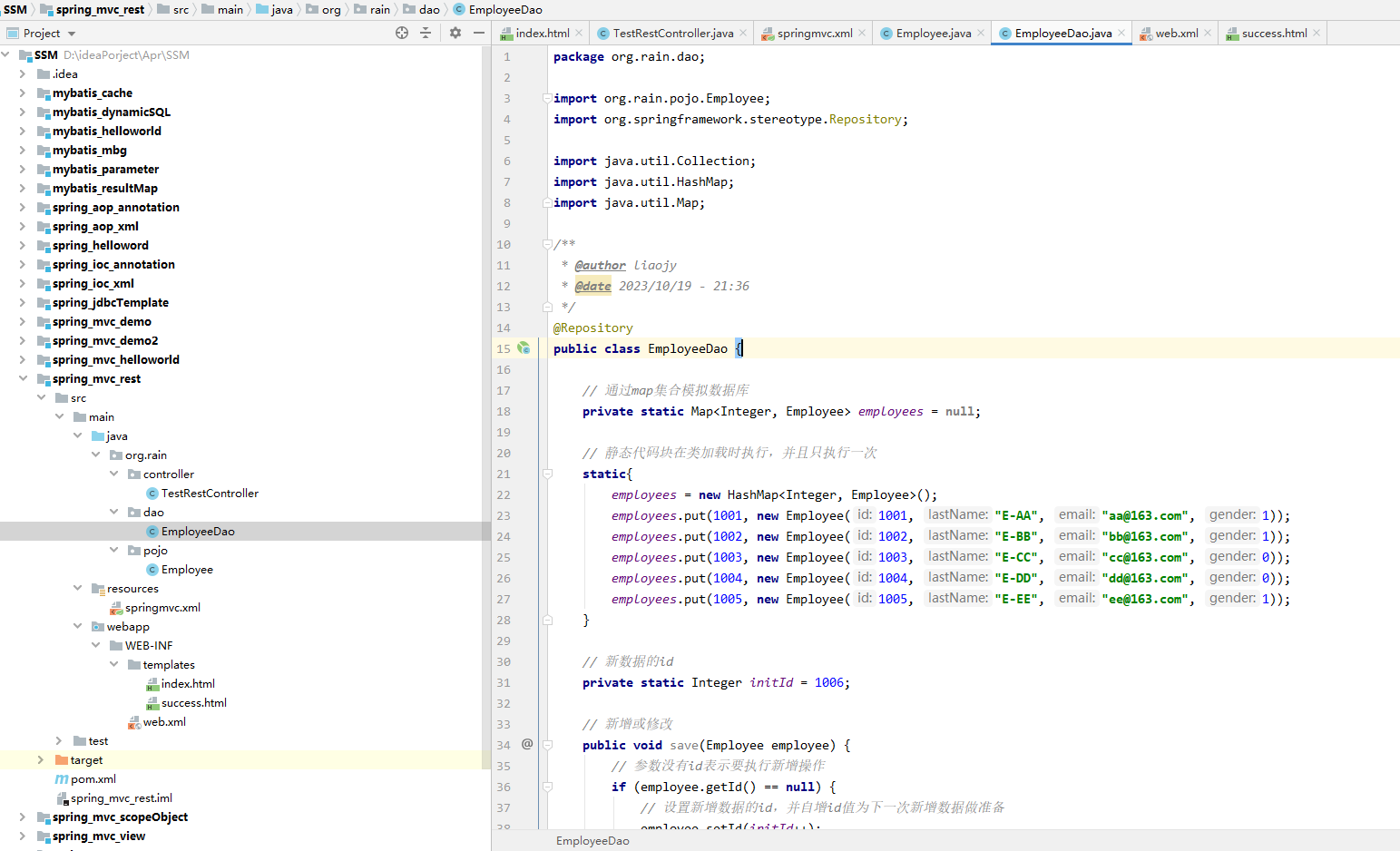This screenshot has height=851, width=1400.
Task: Hide the Project panel with minimize icon
Action: point(479,33)
